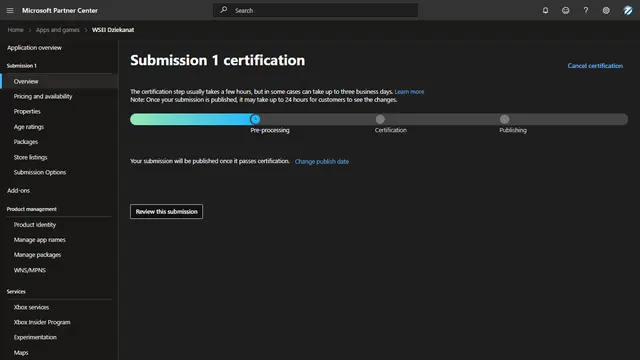Click the search magnifier icon
Viewport: 640px width, 360px height.
click(224, 10)
